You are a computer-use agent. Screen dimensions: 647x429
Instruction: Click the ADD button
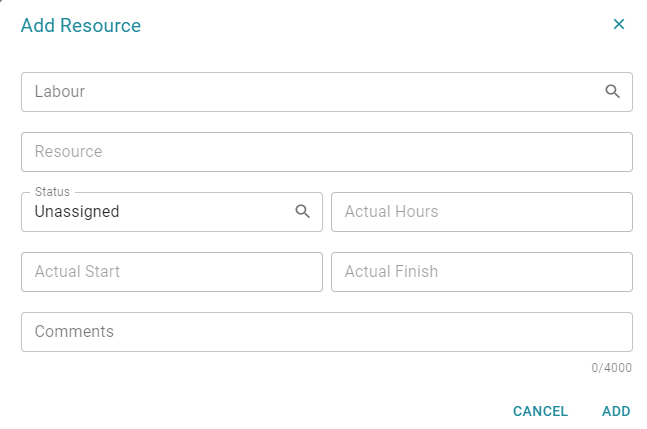click(616, 411)
